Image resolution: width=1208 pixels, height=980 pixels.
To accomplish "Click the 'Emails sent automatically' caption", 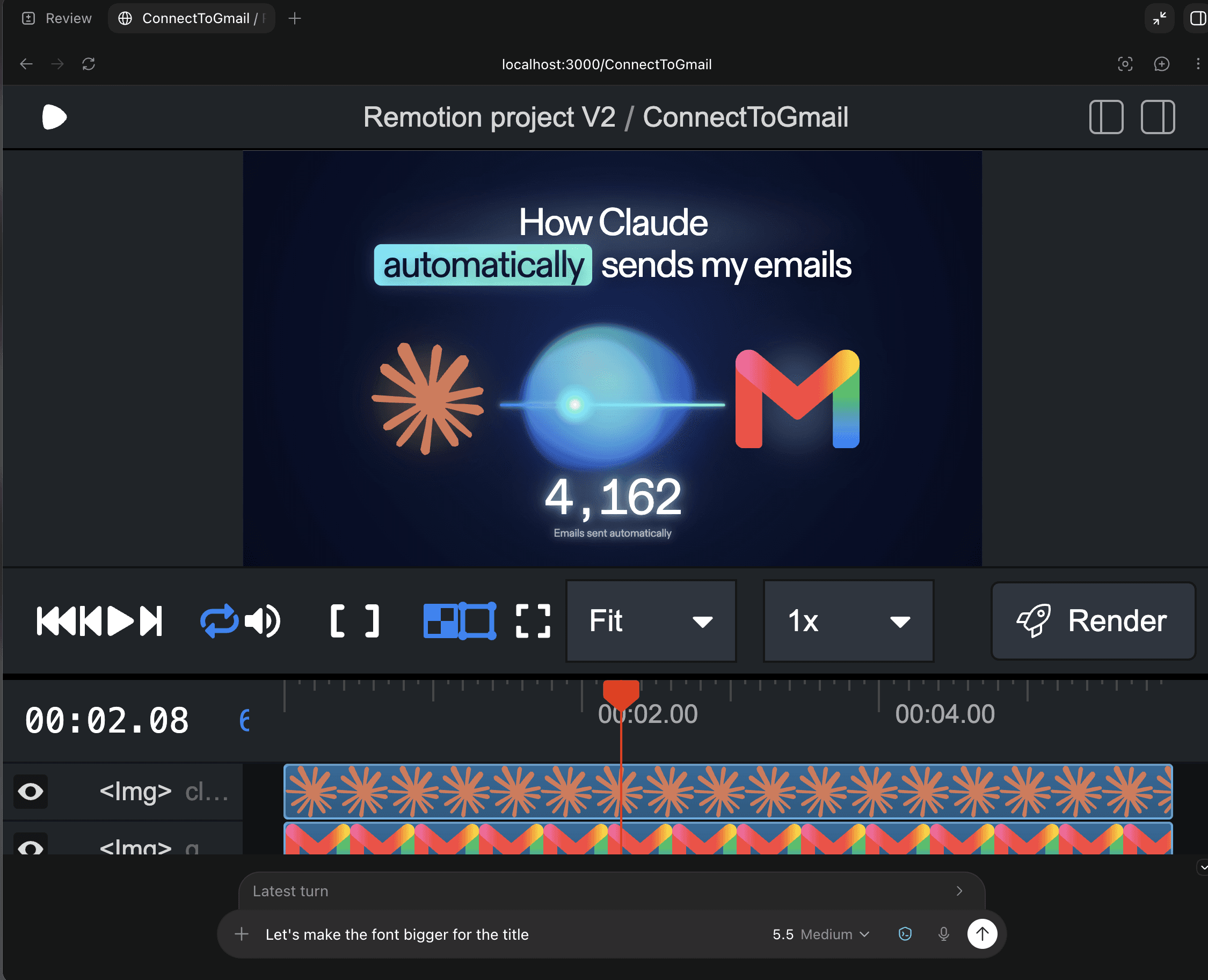I will click(613, 533).
